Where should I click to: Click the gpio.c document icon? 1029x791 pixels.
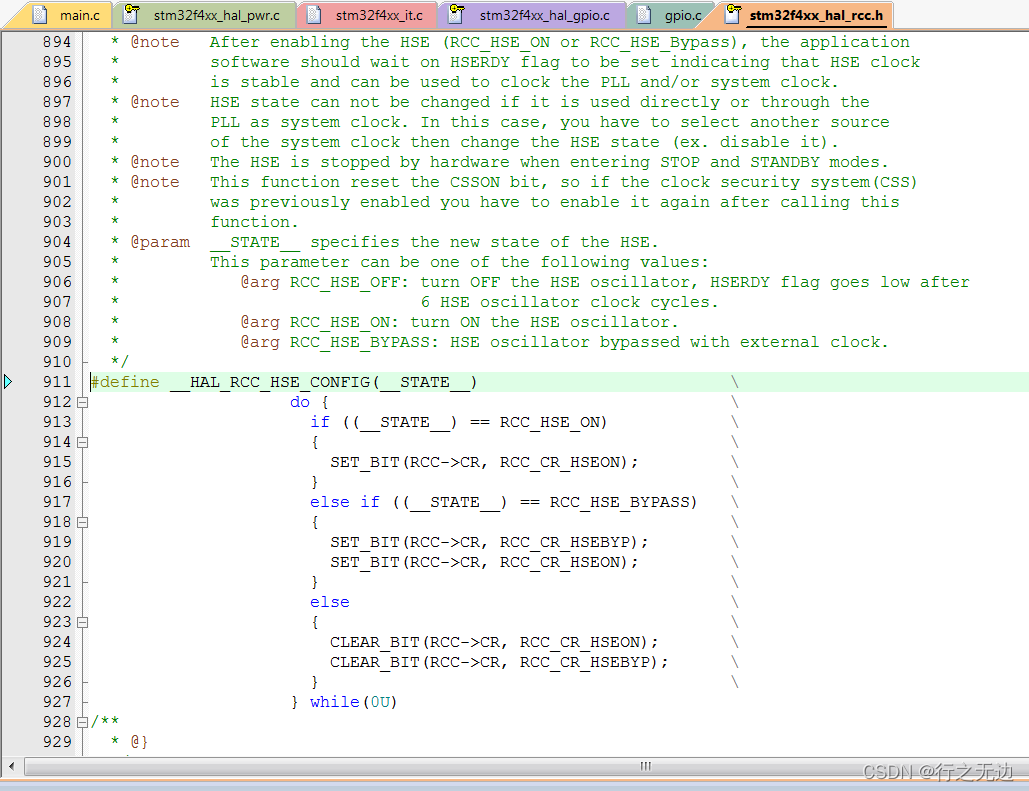tap(644, 14)
